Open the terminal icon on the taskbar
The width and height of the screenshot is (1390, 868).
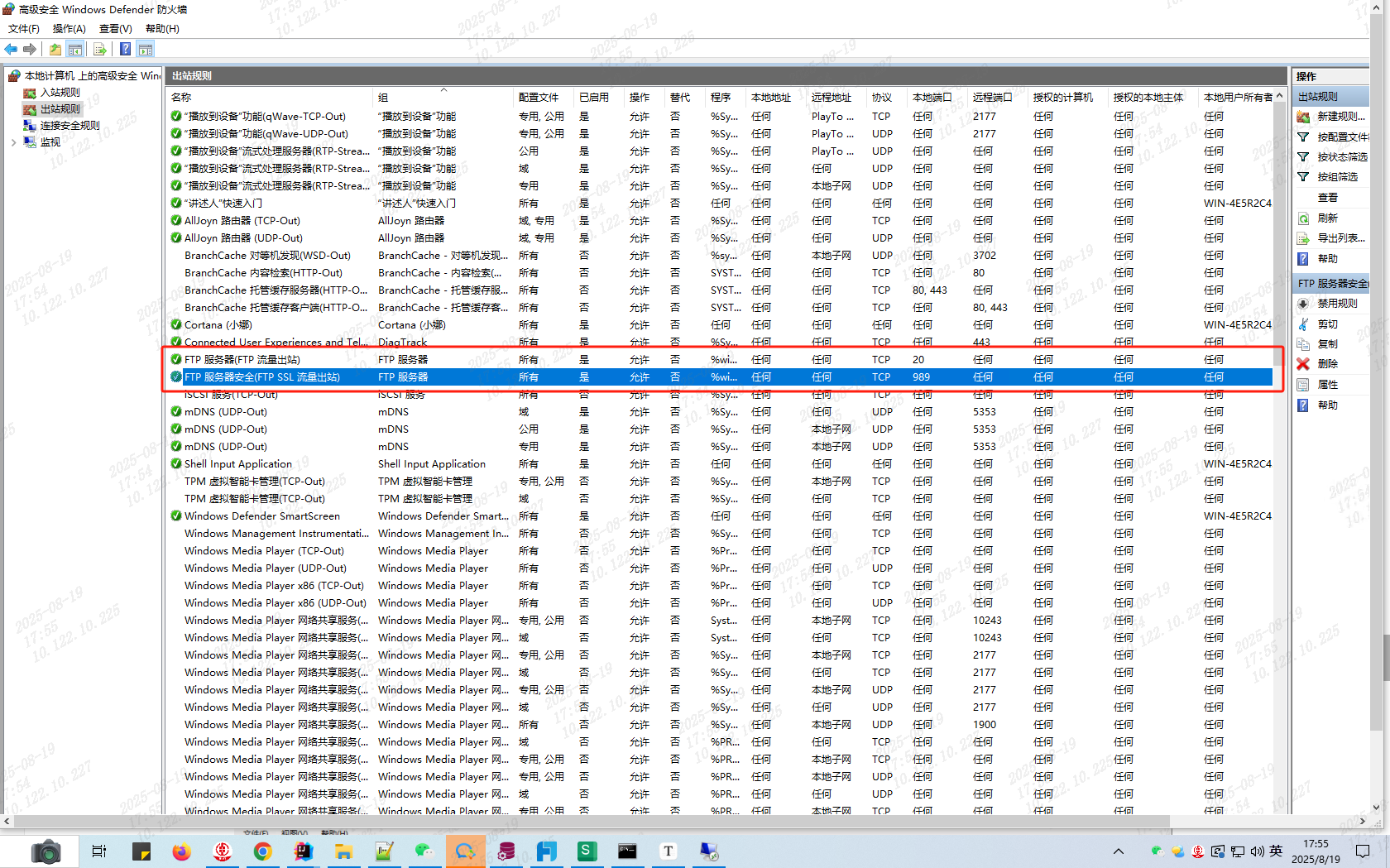pos(627,851)
